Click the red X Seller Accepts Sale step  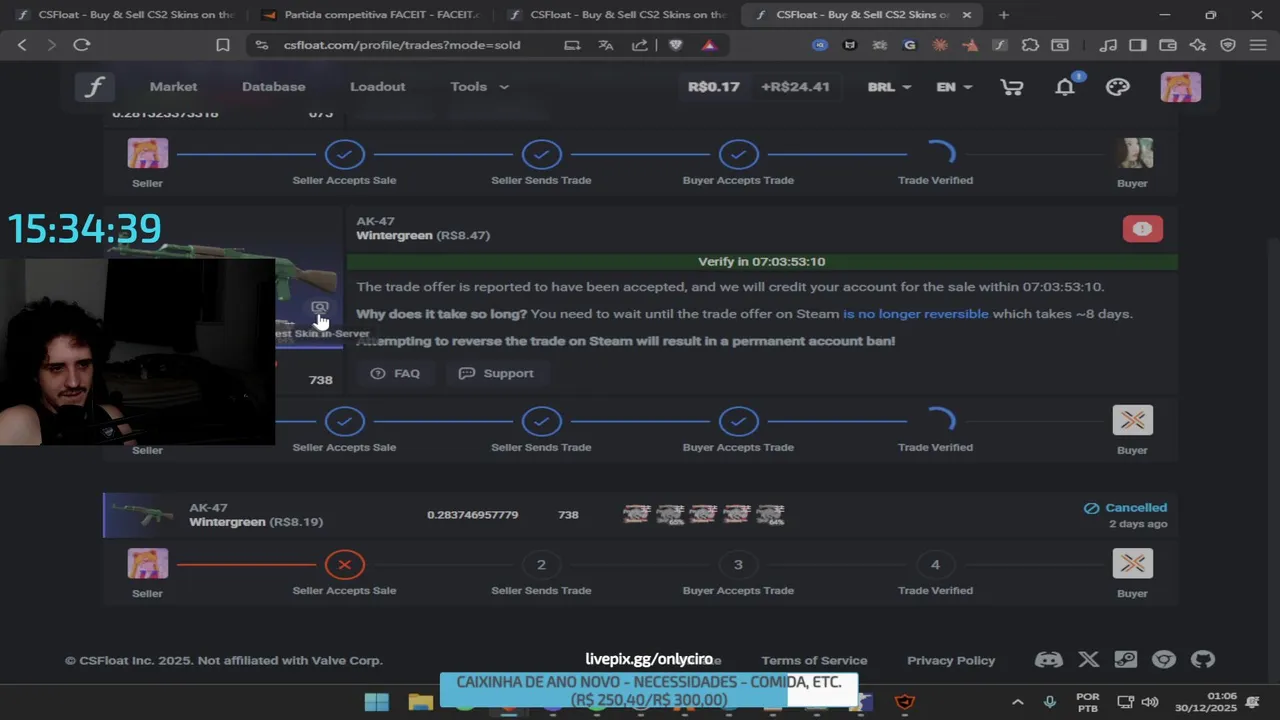tap(344, 565)
